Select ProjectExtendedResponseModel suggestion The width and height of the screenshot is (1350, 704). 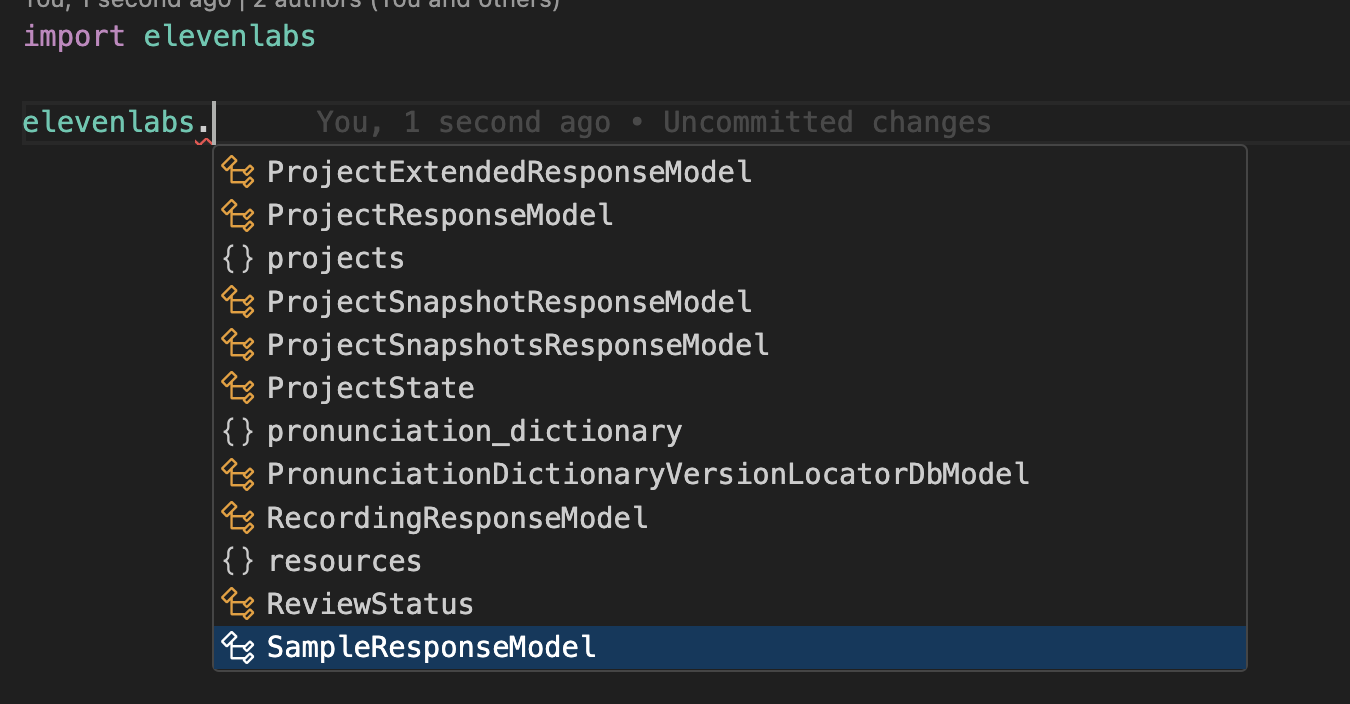[x=509, y=172]
